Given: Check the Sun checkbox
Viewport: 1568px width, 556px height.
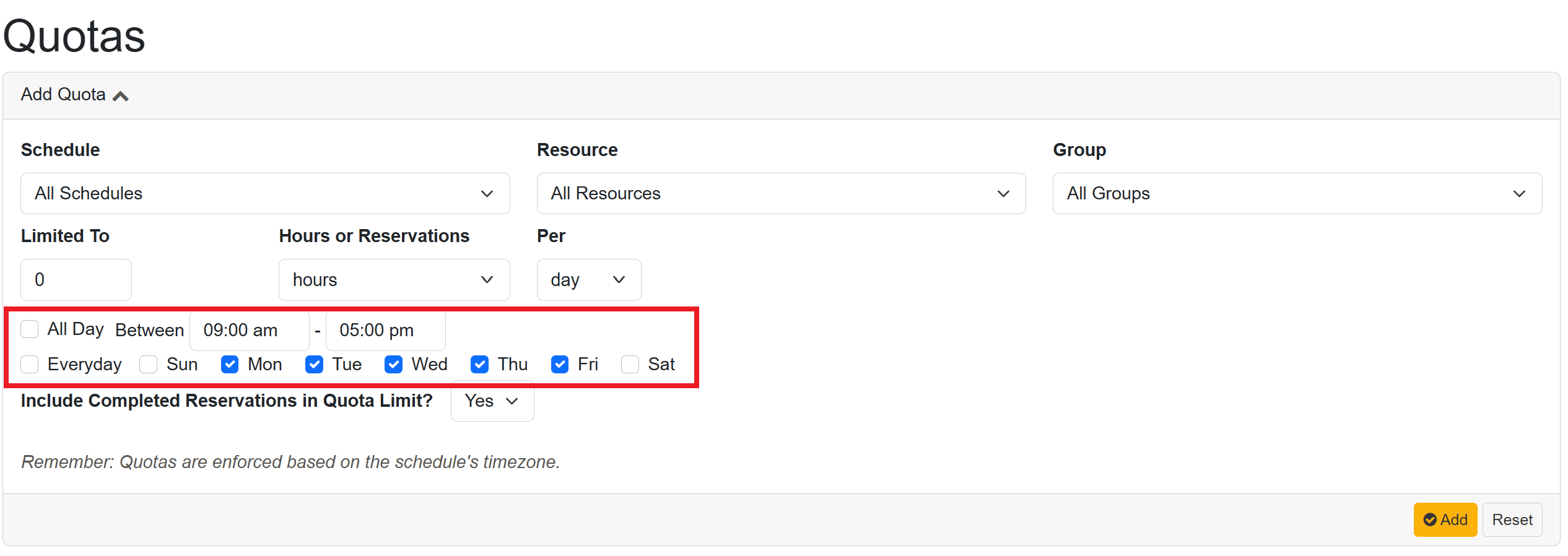Looking at the screenshot, I should point(149,364).
